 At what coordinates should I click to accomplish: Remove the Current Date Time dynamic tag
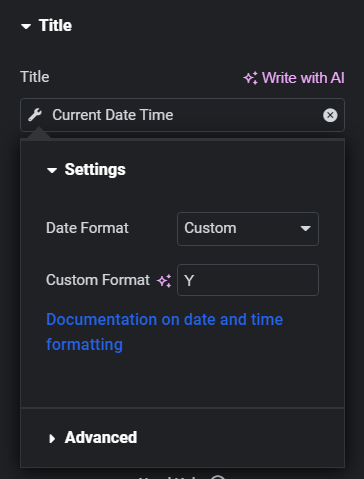tap(330, 115)
